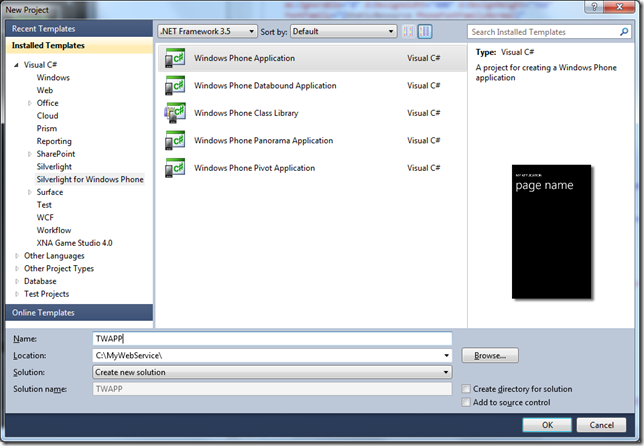Select Windows Phone Databound Application text

pos(265,85)
